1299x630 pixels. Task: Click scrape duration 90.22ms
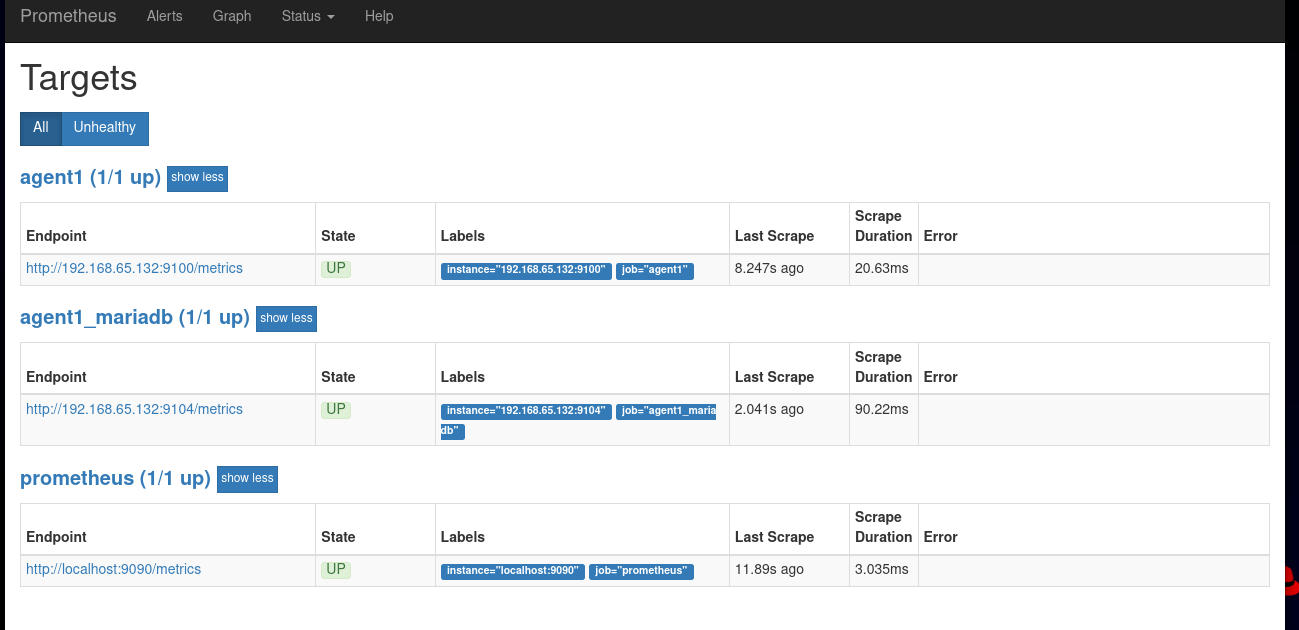click(x=882, y=409)
